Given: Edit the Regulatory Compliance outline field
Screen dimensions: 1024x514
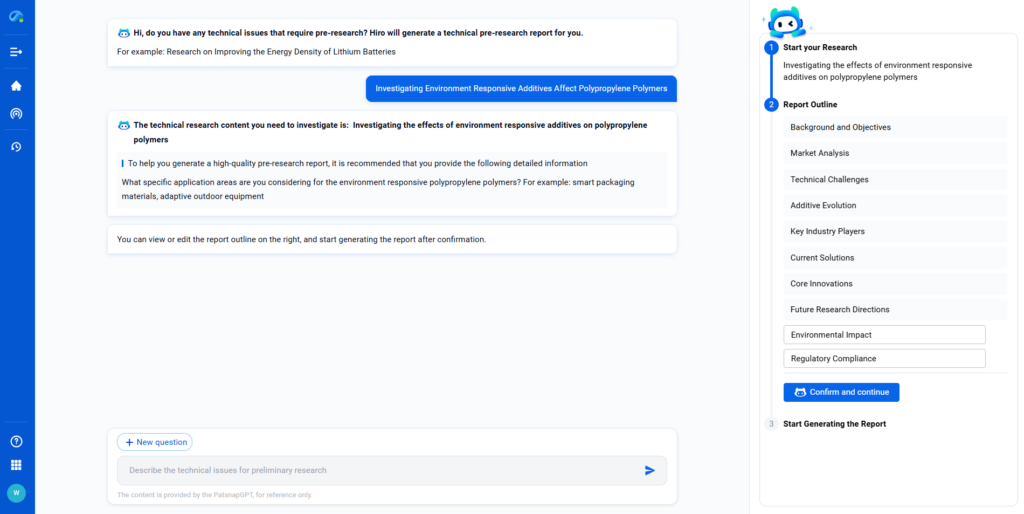Looking at the screenshot, I should pyautogui.click(x=884, y=358).
